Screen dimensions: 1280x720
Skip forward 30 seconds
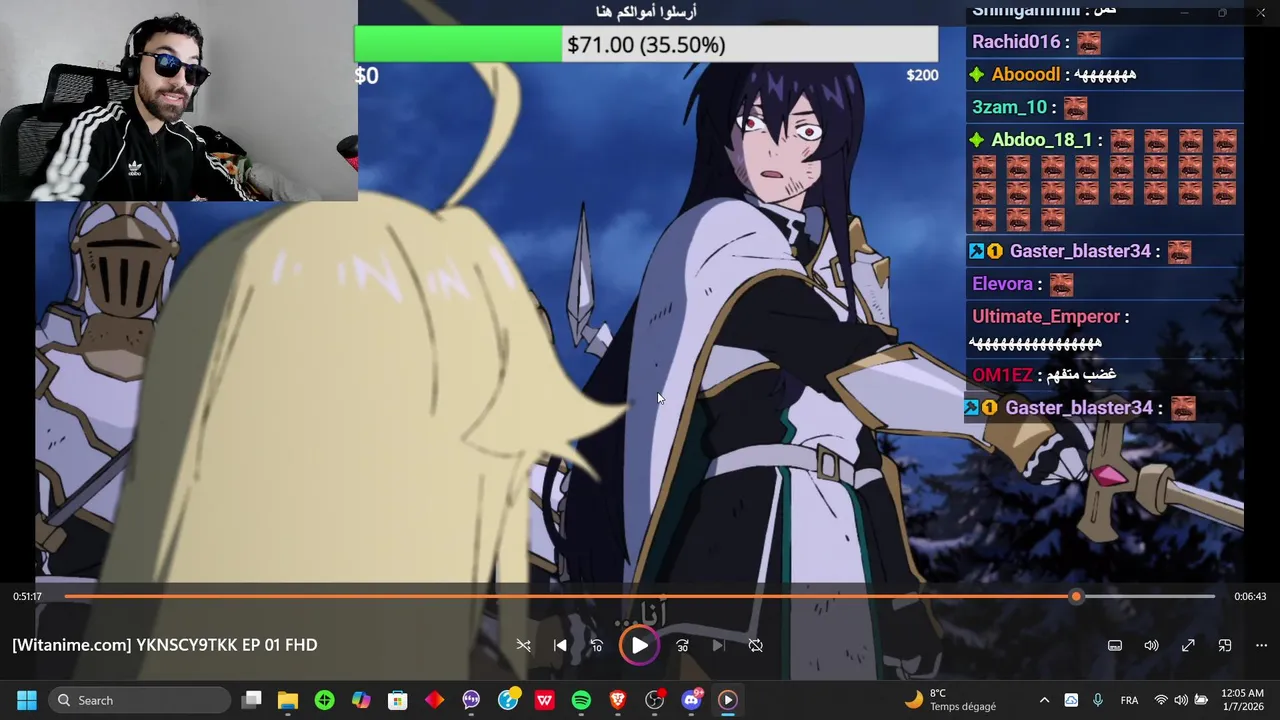pos(682,646)
